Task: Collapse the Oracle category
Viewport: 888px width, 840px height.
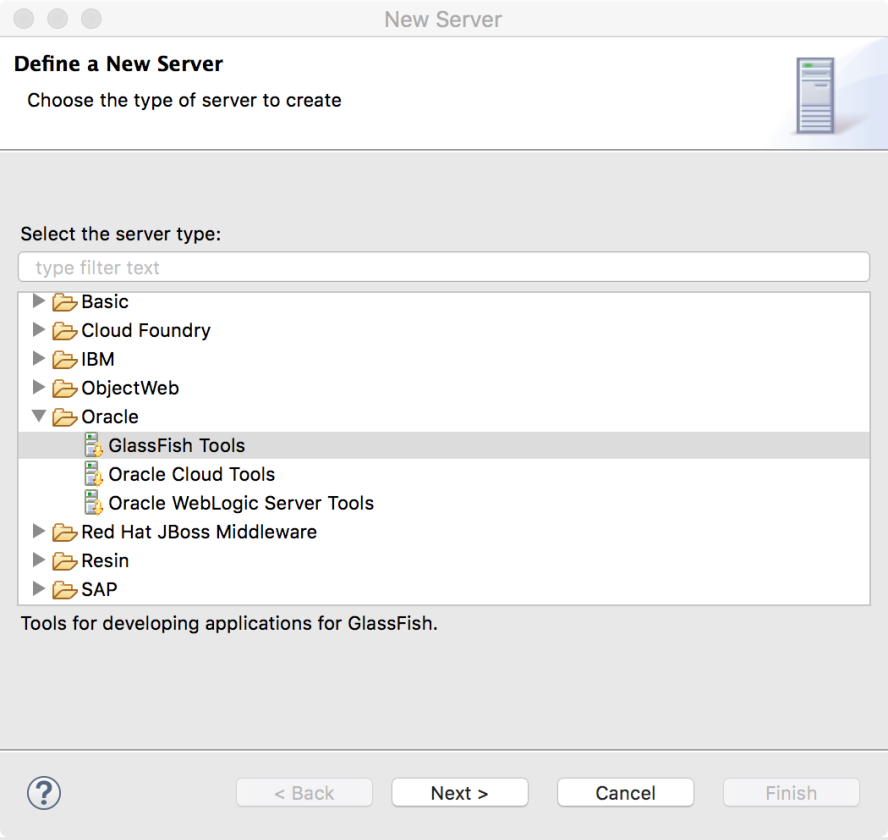Action: click(x=39, y=416)
